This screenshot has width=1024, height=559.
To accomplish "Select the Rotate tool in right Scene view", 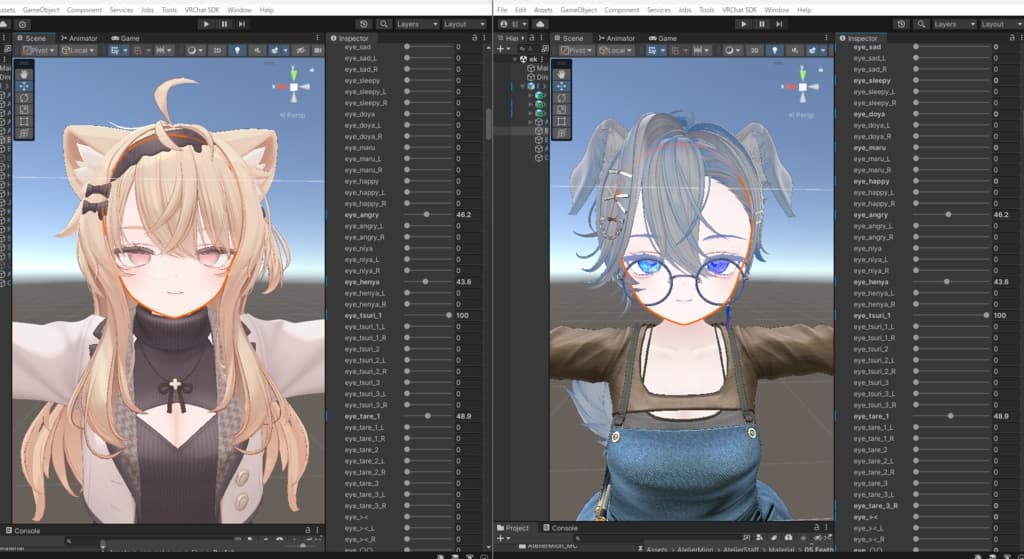I will click(561, 98).
